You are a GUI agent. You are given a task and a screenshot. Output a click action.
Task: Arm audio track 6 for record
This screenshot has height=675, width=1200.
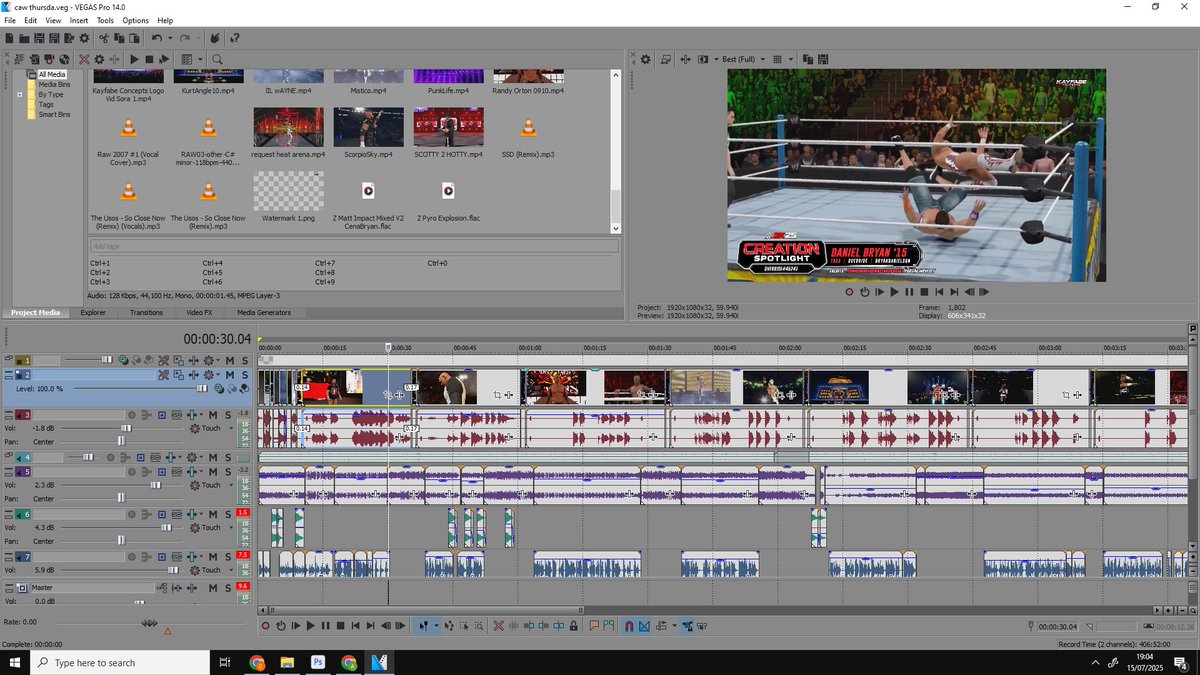pyautogui.click(x=132, y=514)
